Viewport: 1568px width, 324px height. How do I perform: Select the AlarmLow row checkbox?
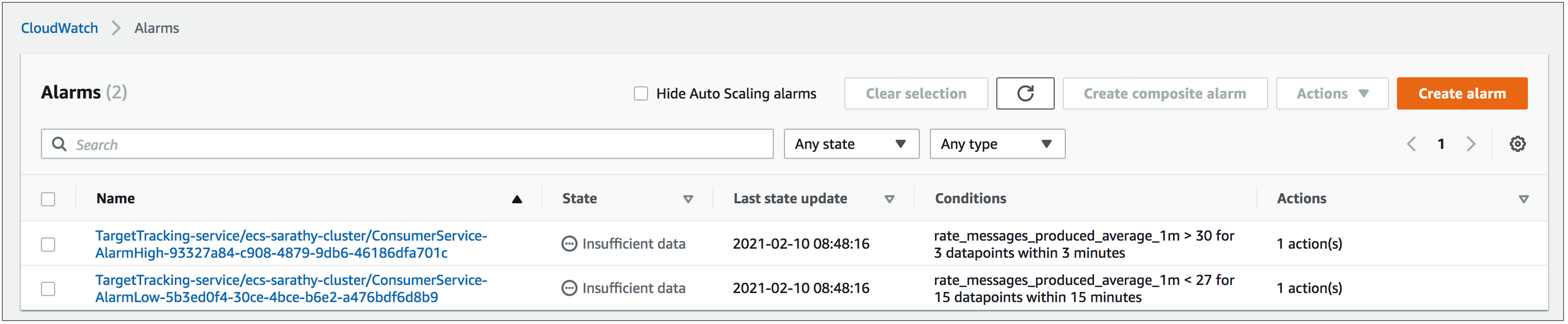pyautogui.click(x=48, y=289)
